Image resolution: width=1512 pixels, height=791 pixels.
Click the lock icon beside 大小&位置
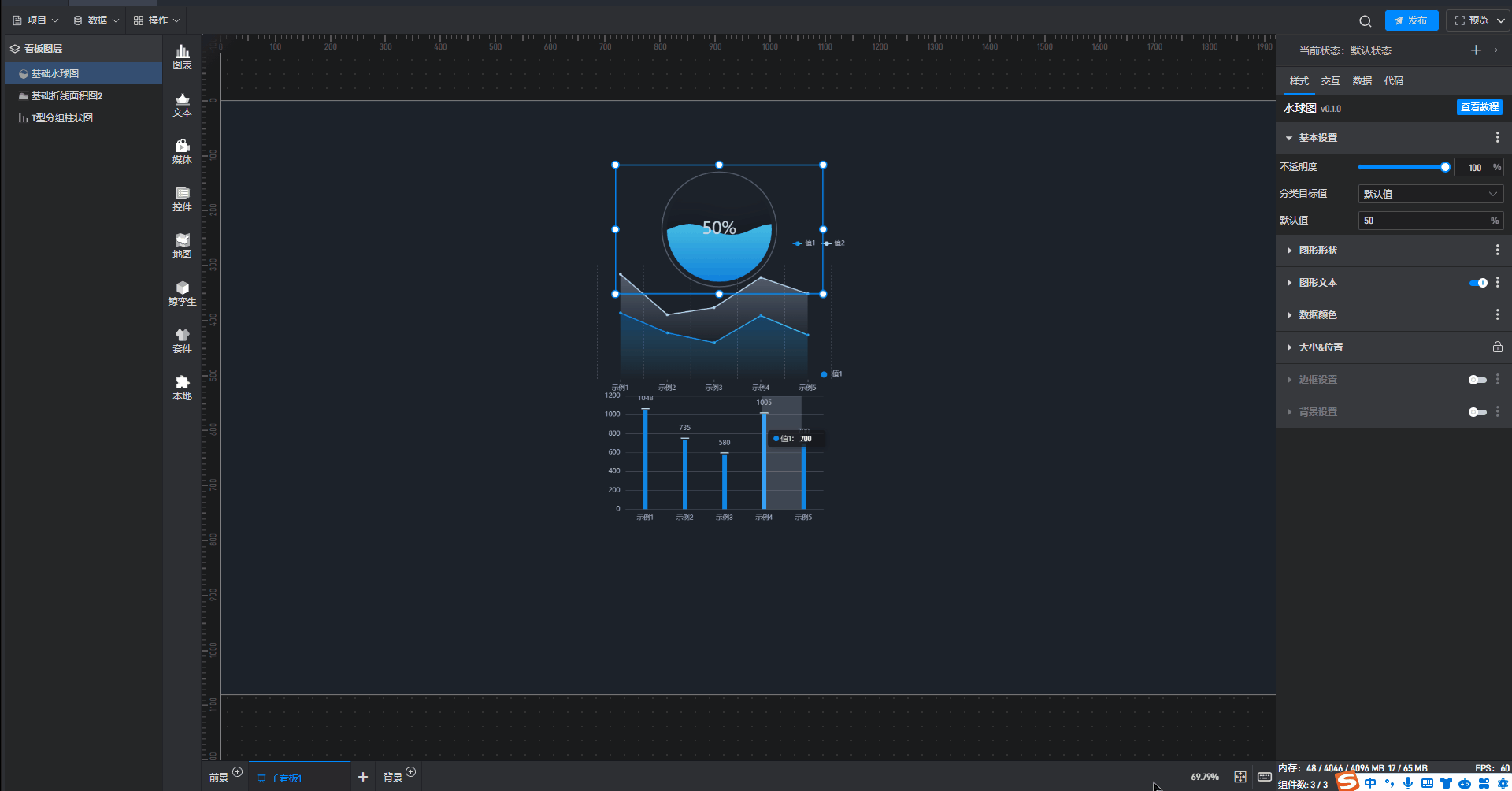[x=1497, y=347]
